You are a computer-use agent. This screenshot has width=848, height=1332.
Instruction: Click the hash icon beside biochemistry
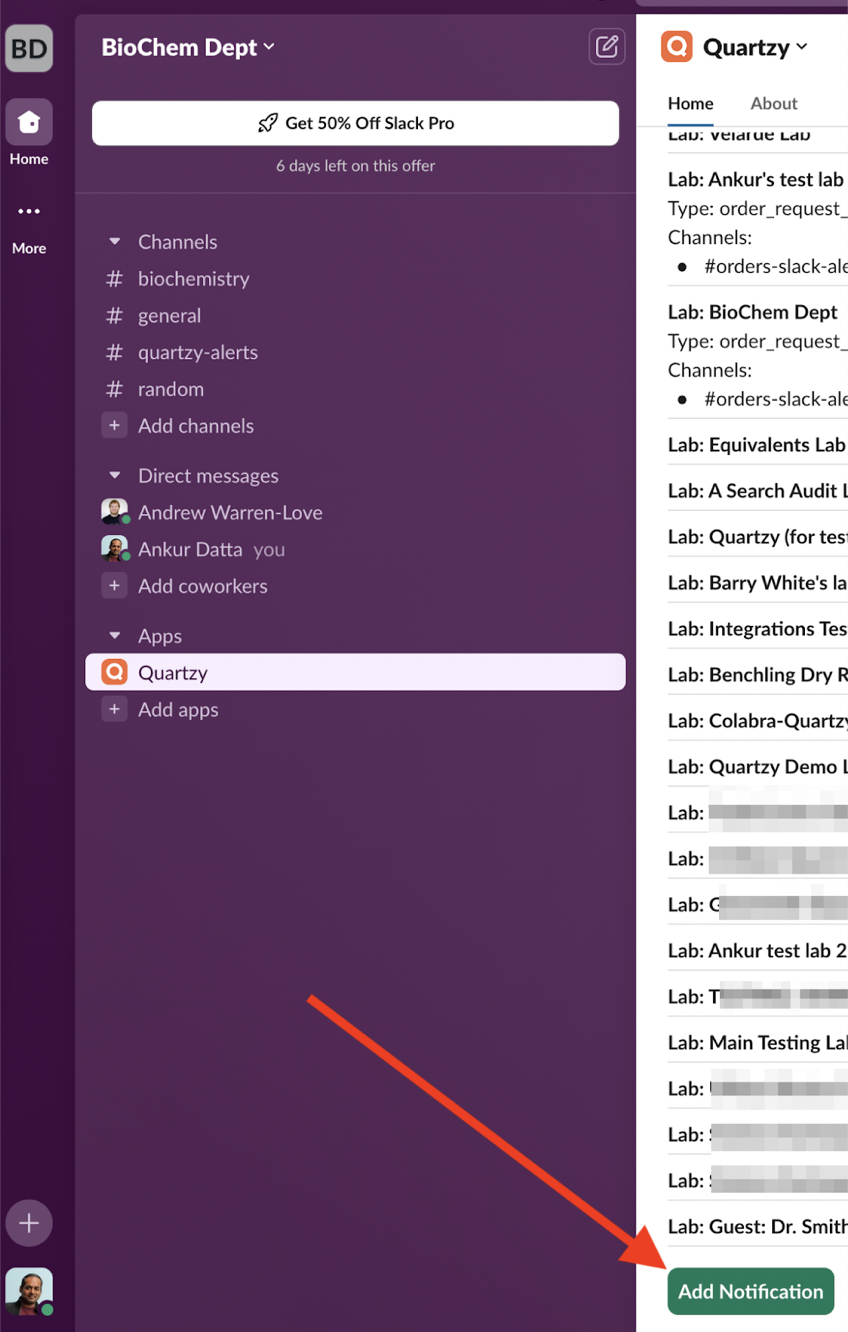115,279
